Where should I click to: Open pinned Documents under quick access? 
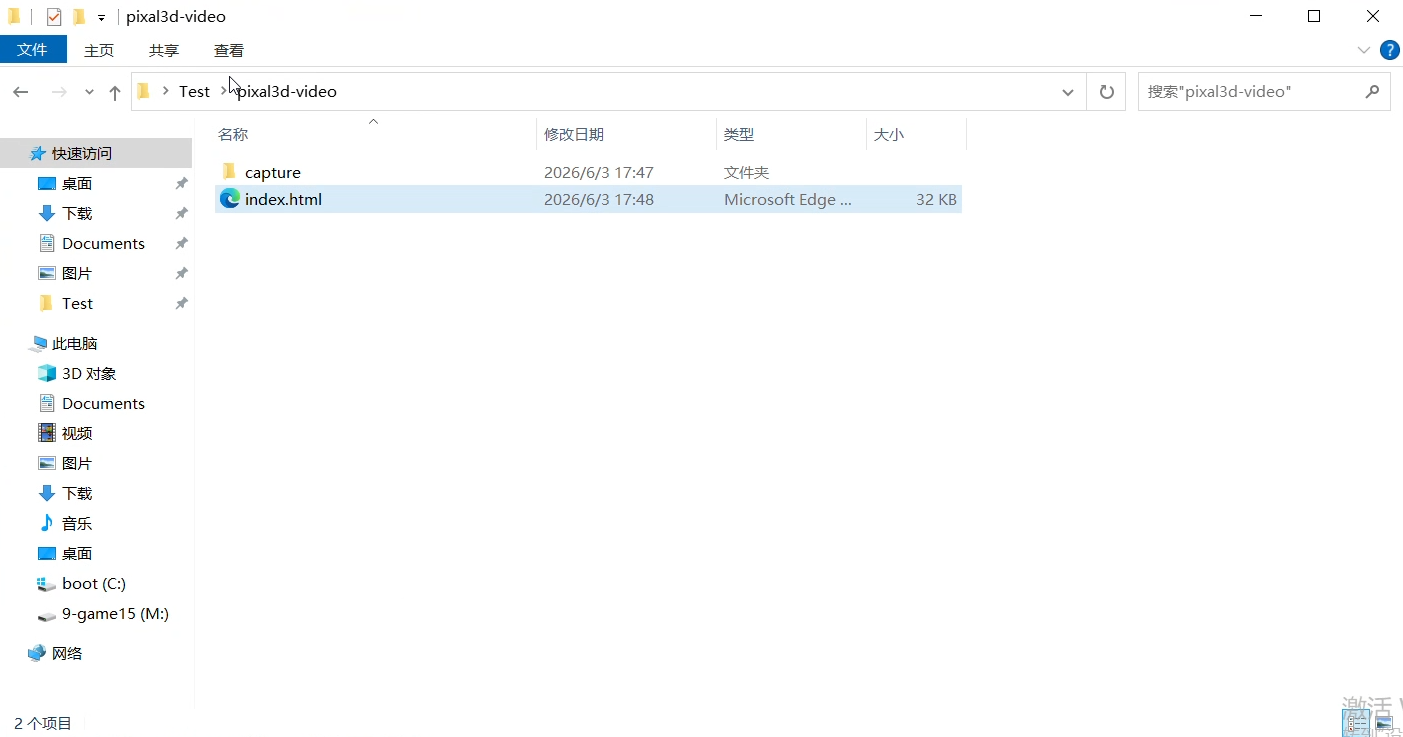tap(103, 243)
